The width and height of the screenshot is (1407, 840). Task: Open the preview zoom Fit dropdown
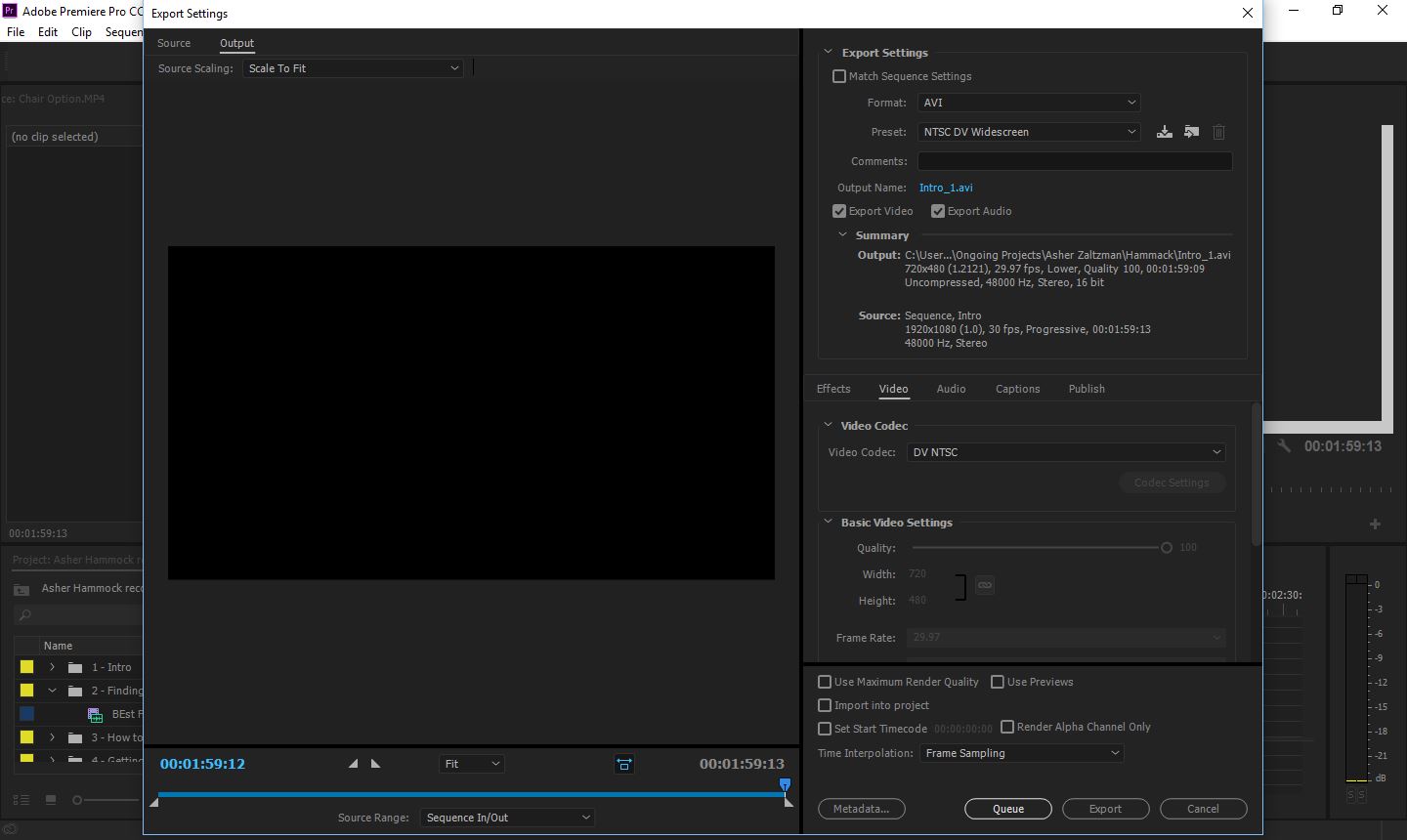click(x=472, y=764)
